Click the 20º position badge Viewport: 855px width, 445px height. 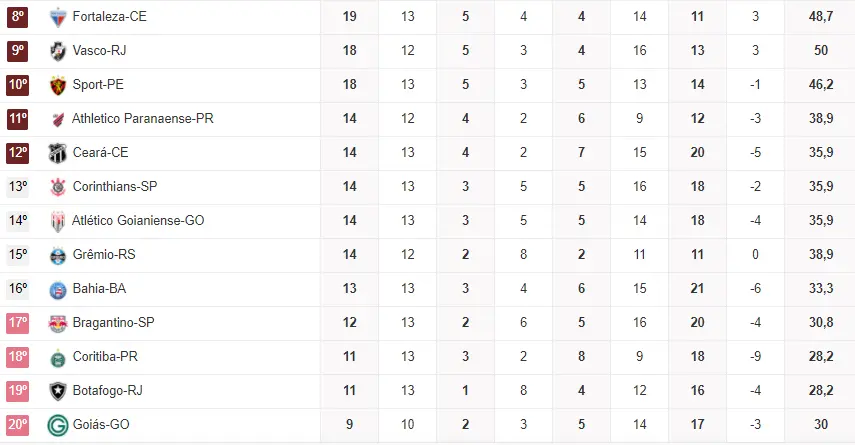point(18,425)
